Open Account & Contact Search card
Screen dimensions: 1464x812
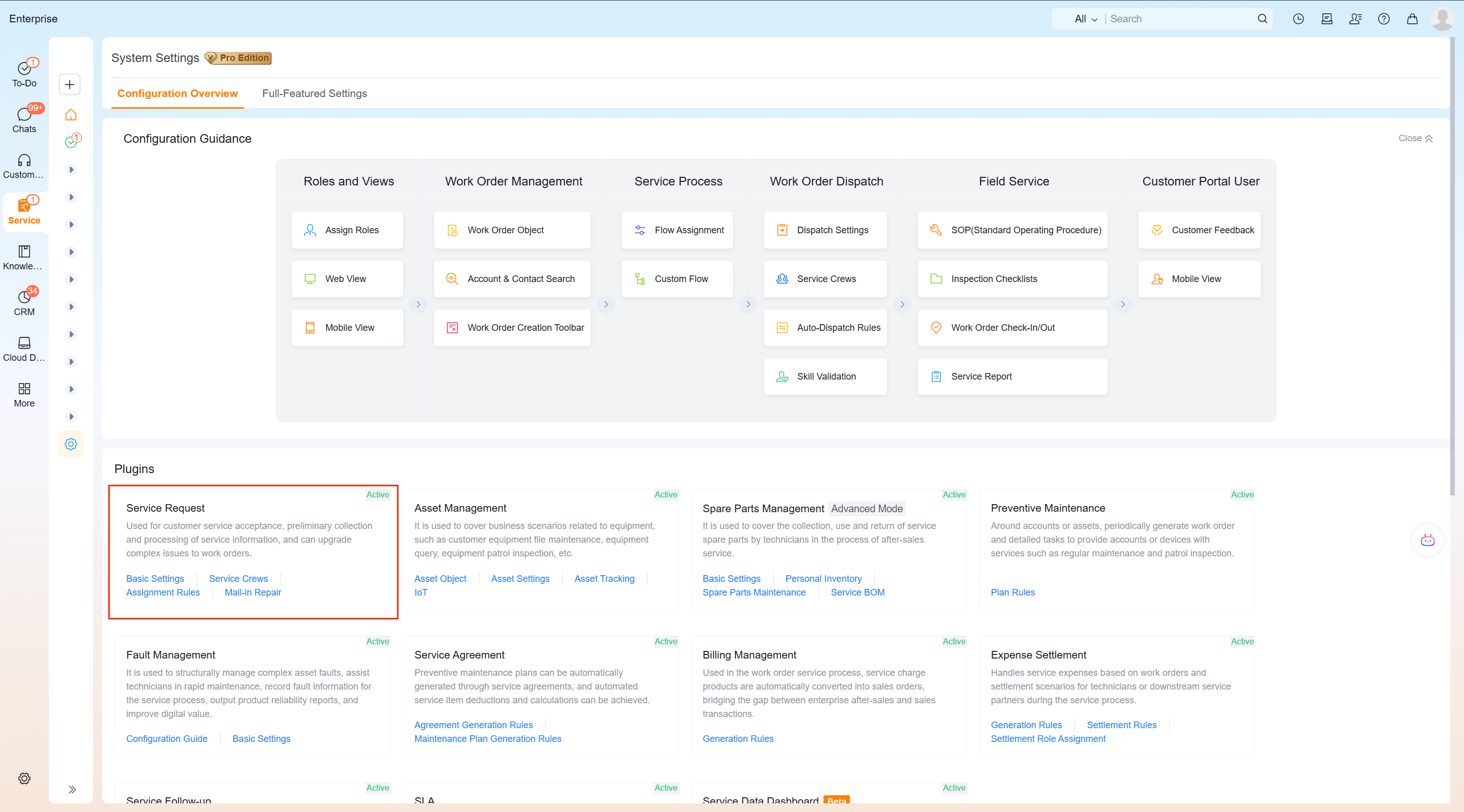coord(512,279)
